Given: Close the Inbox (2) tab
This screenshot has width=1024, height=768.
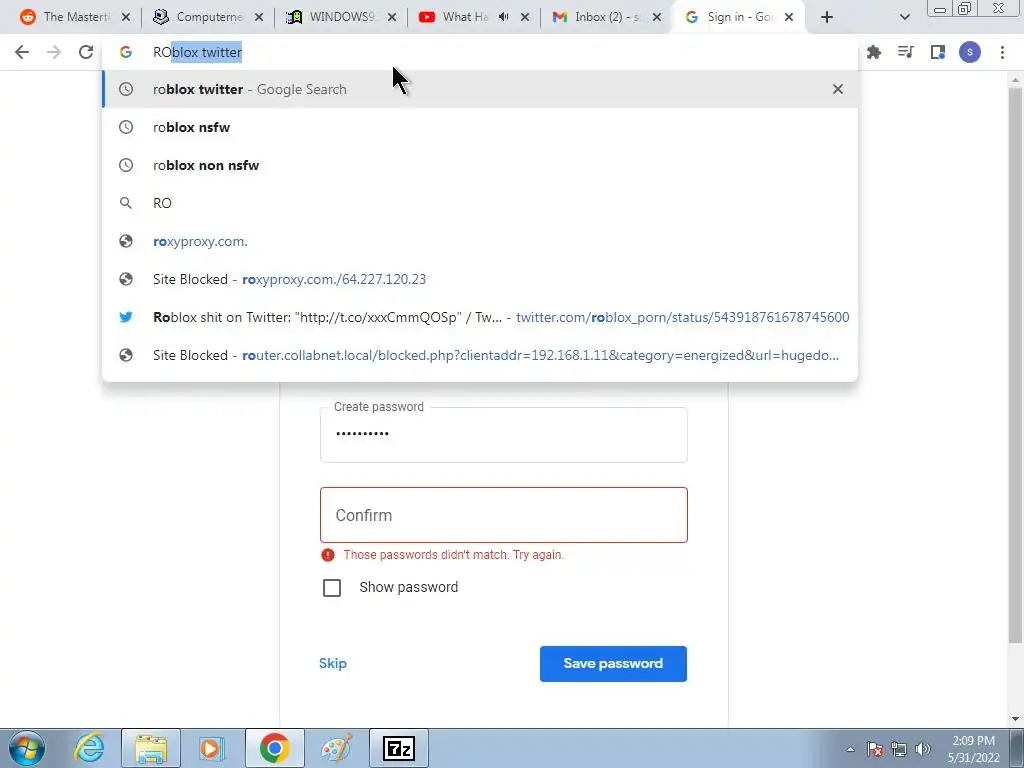Looking at the screenshot, I should [657, 18].
